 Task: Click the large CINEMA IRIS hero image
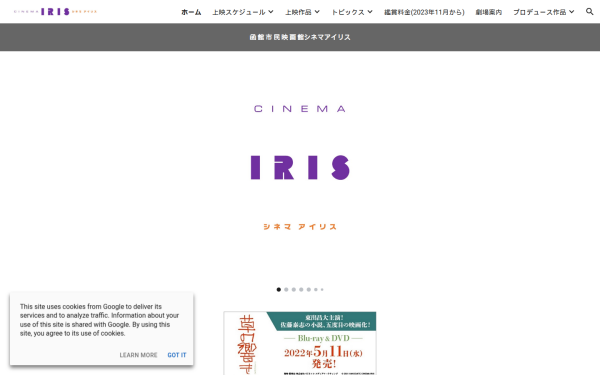click(300, 168)
